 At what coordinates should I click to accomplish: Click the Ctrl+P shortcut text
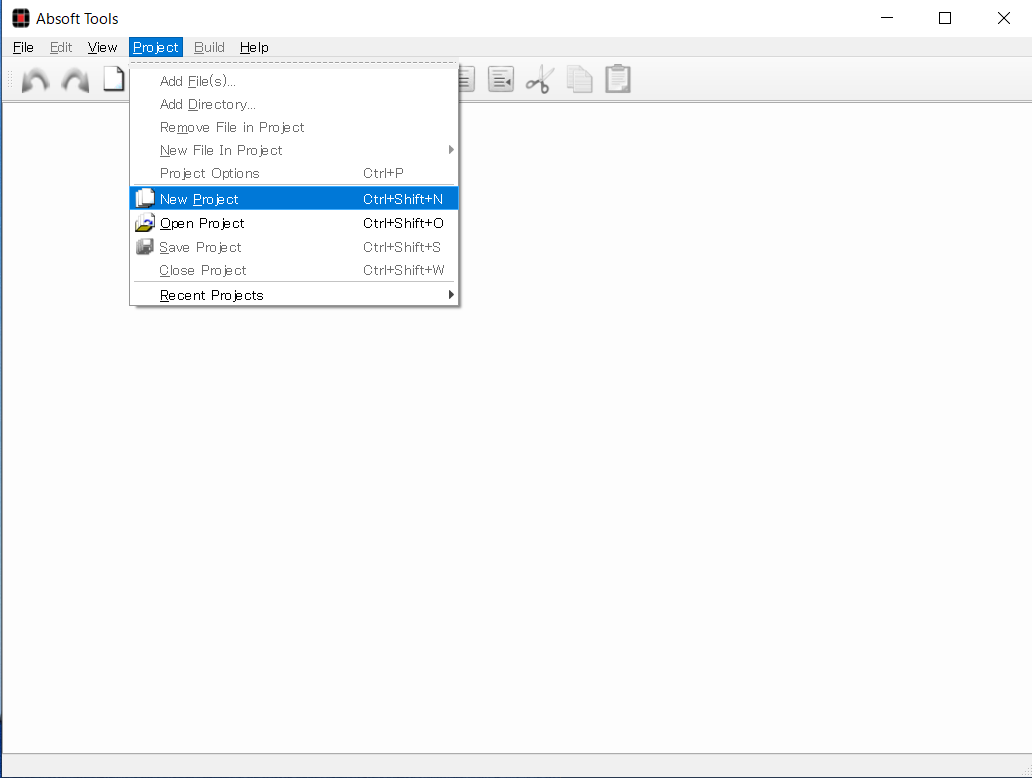(383, 173)
